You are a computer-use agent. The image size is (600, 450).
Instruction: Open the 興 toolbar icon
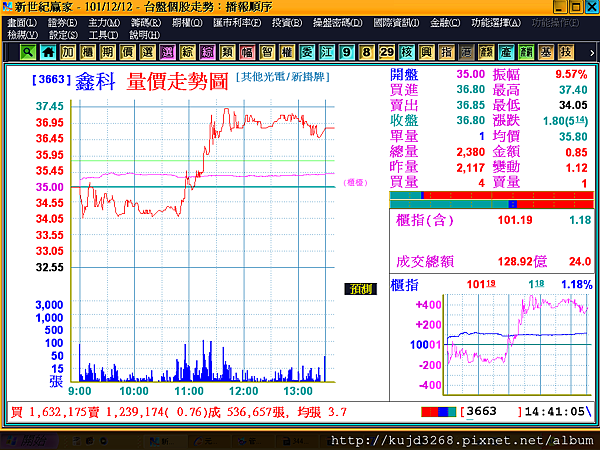426,52
